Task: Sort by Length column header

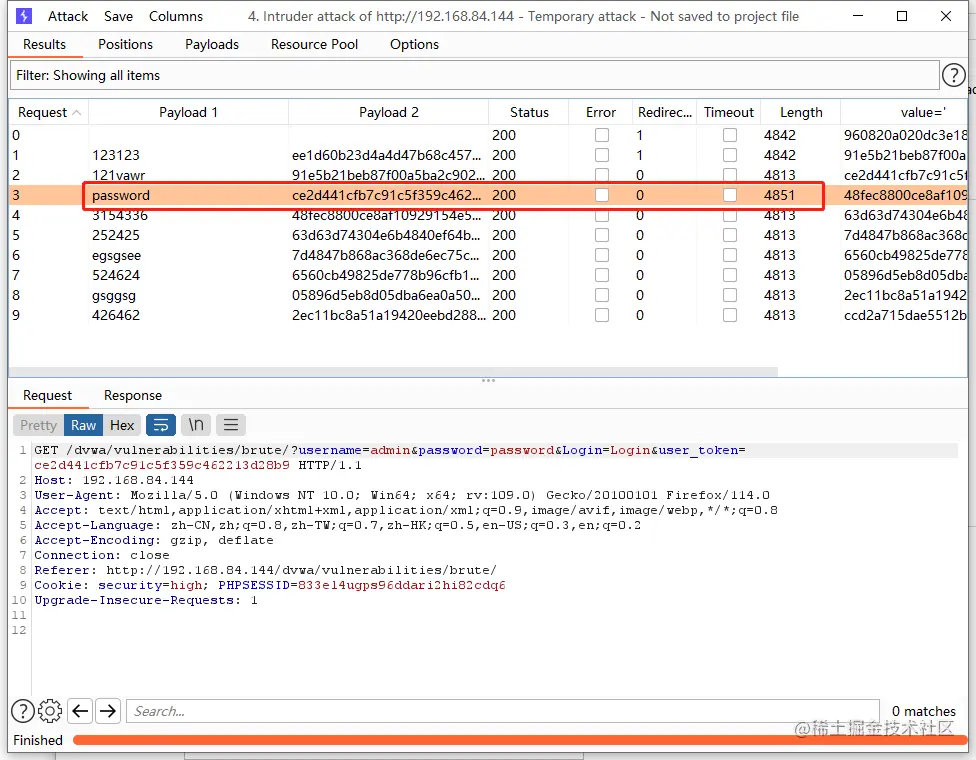Action: pyautogui.click(x=801, y=113)
